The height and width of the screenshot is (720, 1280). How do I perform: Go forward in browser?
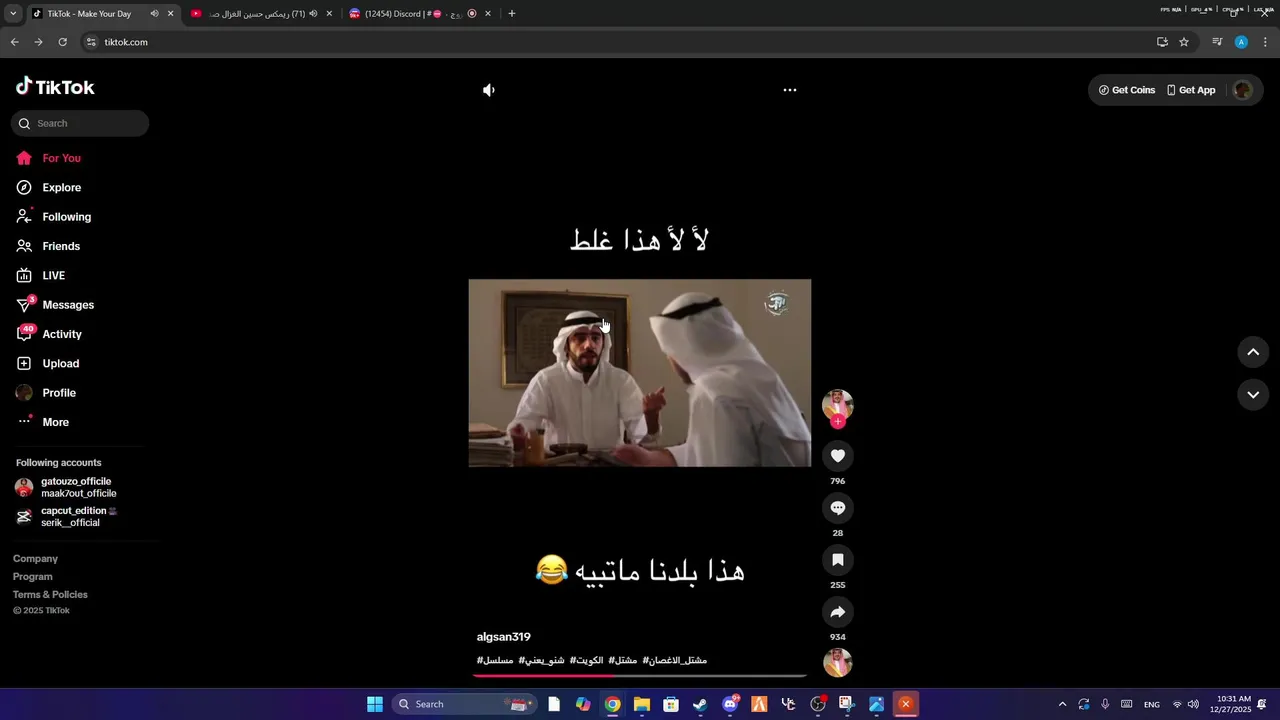coord(38,42)
